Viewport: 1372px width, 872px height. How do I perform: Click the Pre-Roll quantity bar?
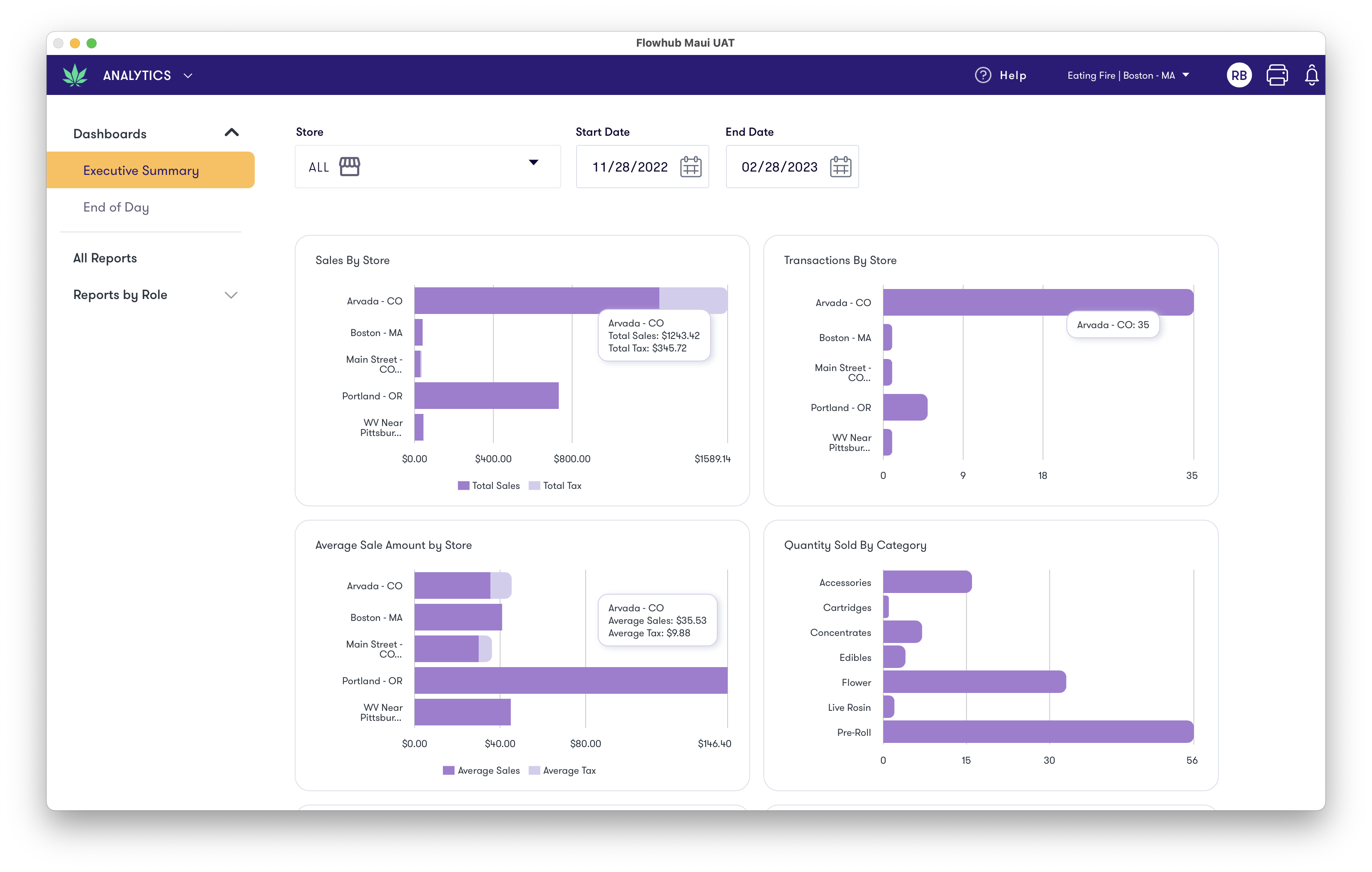click(1038, 732)
